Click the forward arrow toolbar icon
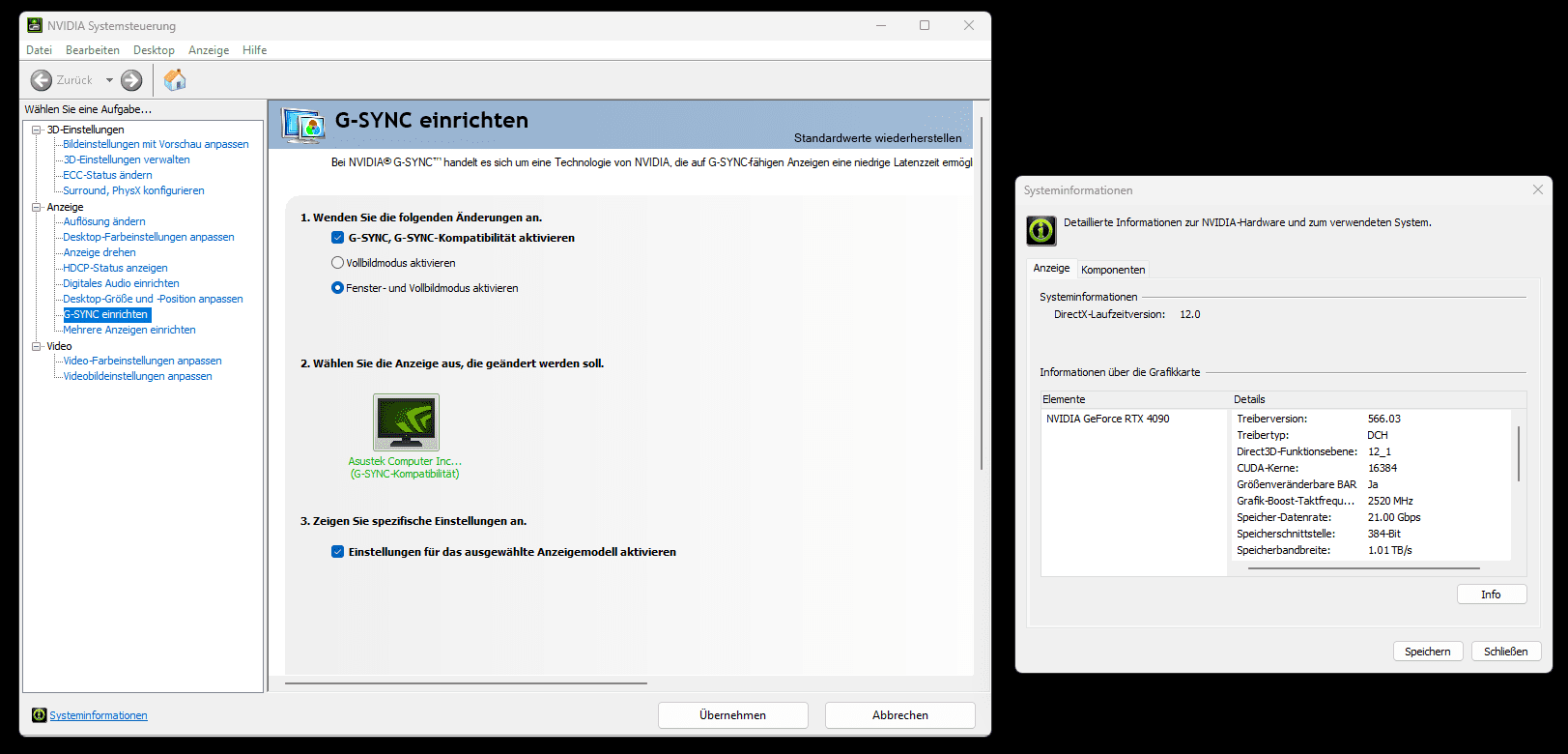 click(x=131, y=80)
